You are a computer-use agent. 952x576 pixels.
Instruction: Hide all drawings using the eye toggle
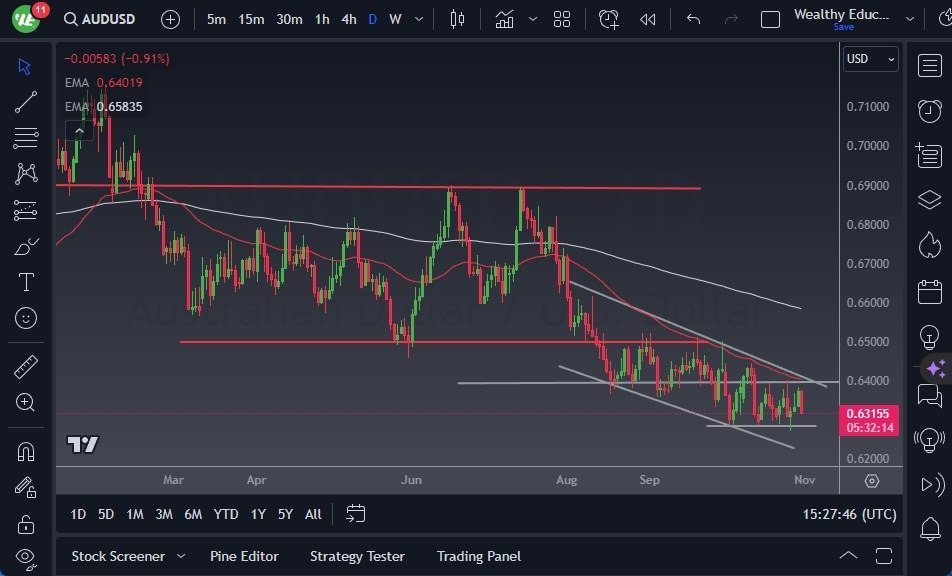[25, 558]
